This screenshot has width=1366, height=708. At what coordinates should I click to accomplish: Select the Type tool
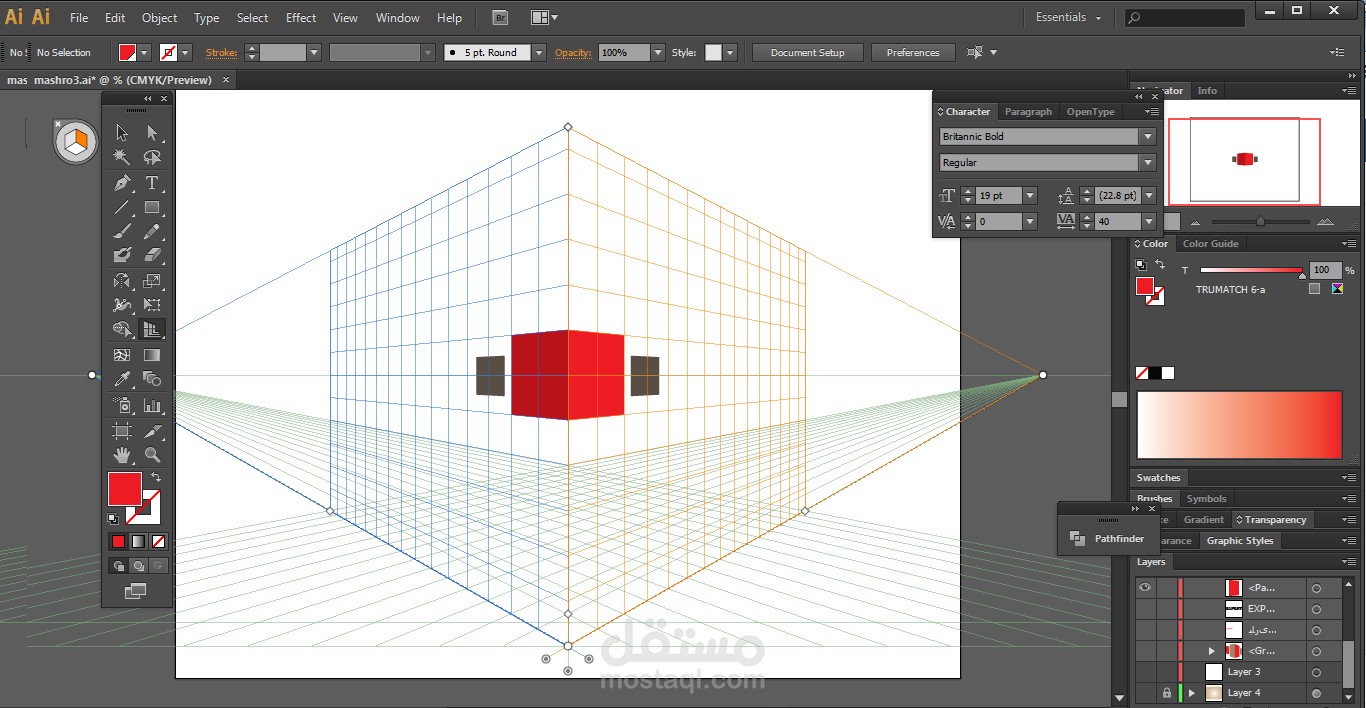coord(152,183)
